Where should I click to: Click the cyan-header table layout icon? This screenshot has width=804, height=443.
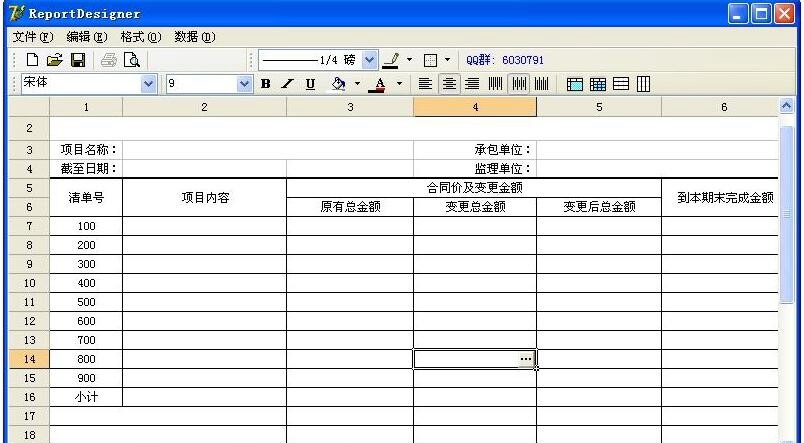tap(575, 85)
